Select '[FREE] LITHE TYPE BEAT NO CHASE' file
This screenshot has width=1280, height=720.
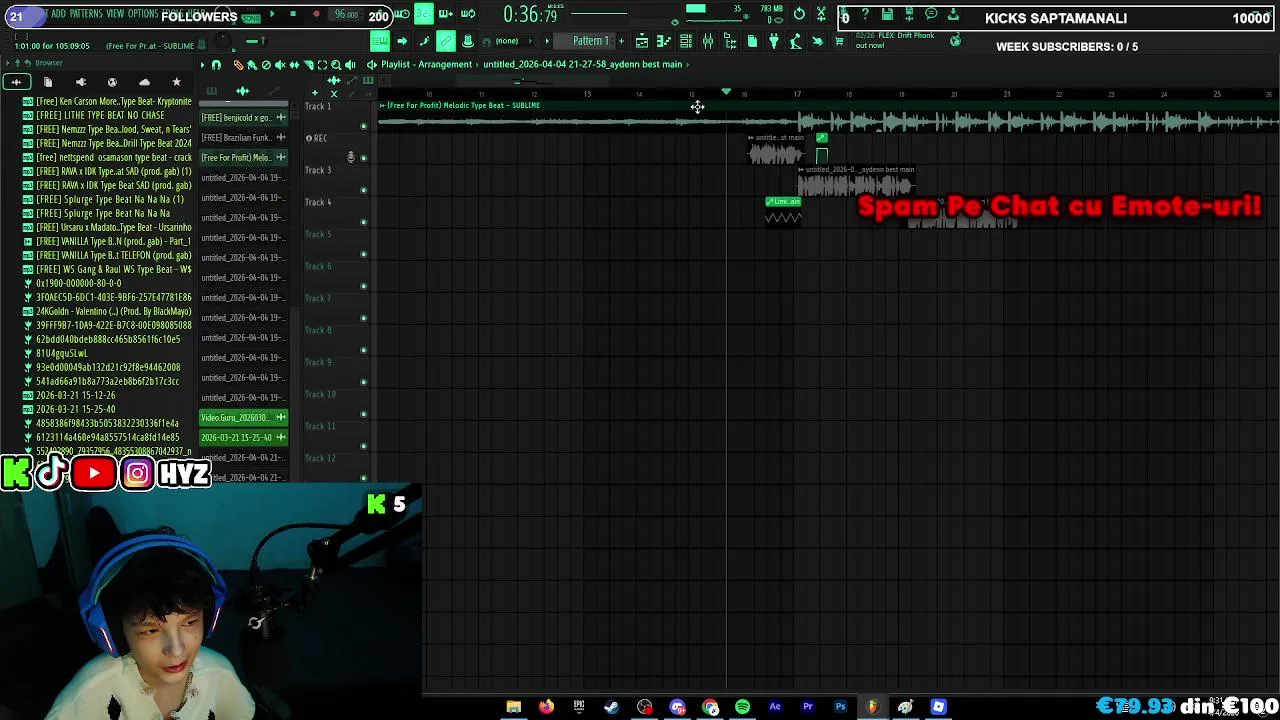pos(100,115)
